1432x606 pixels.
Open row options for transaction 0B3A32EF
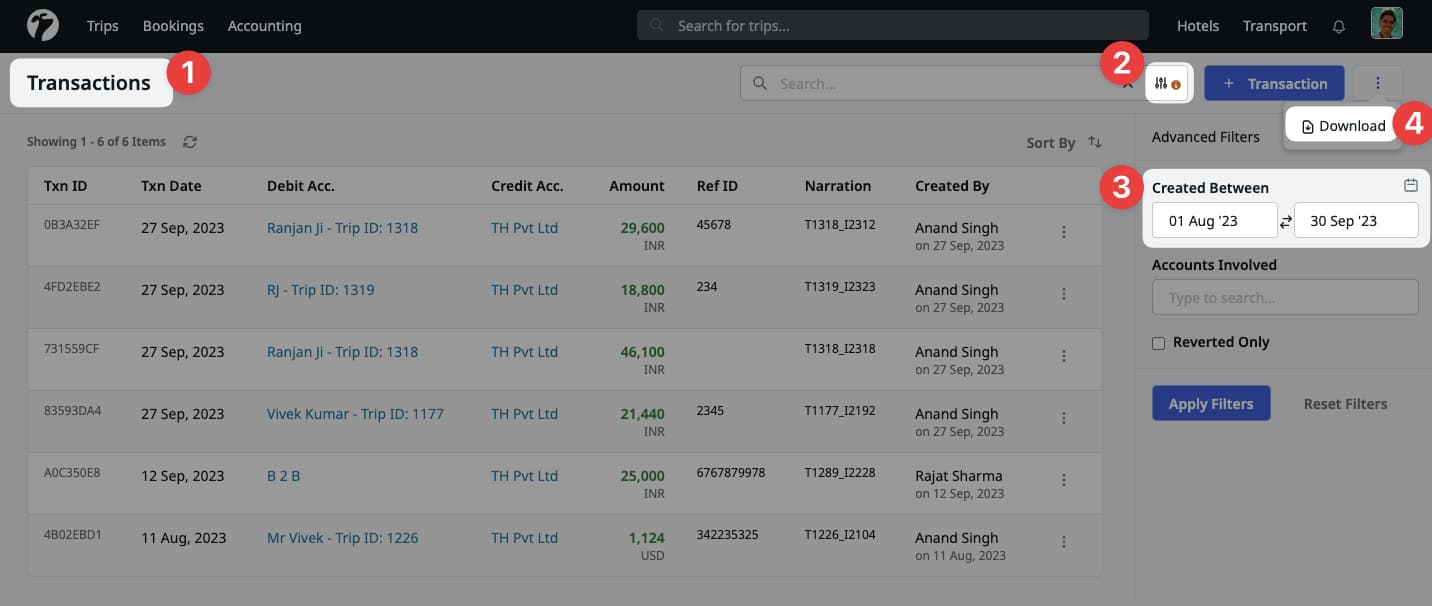click(1064, 232)
